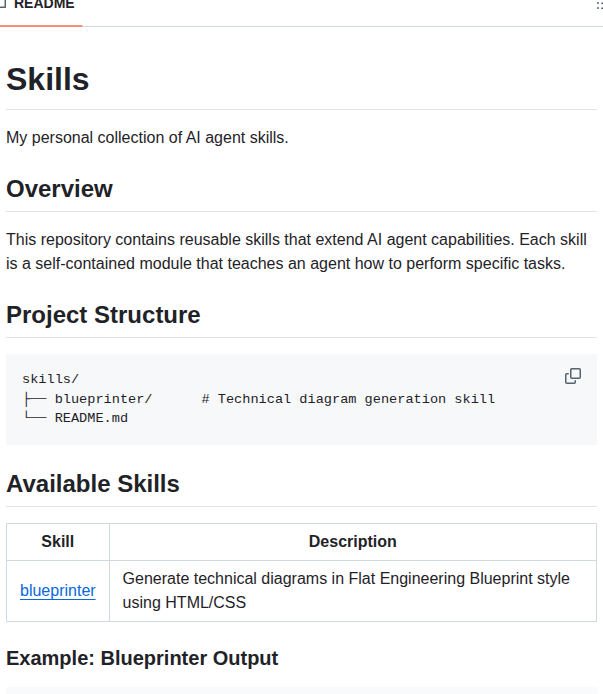The height and width of the screenshot is (694, 603).
Task: Click the Overview heading
Action: tap(59, 189)
